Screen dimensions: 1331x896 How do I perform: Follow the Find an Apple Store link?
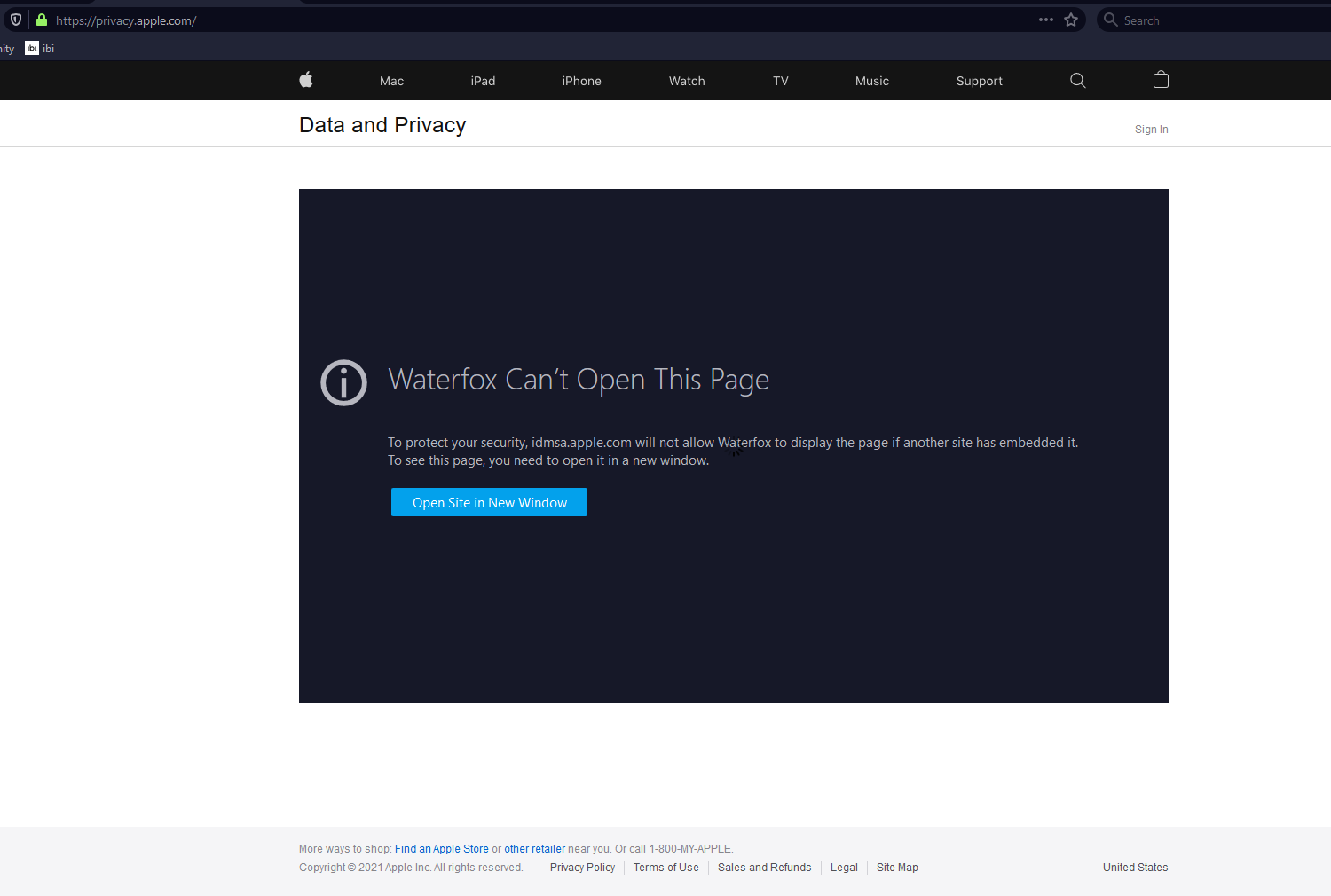coord(441,849)
